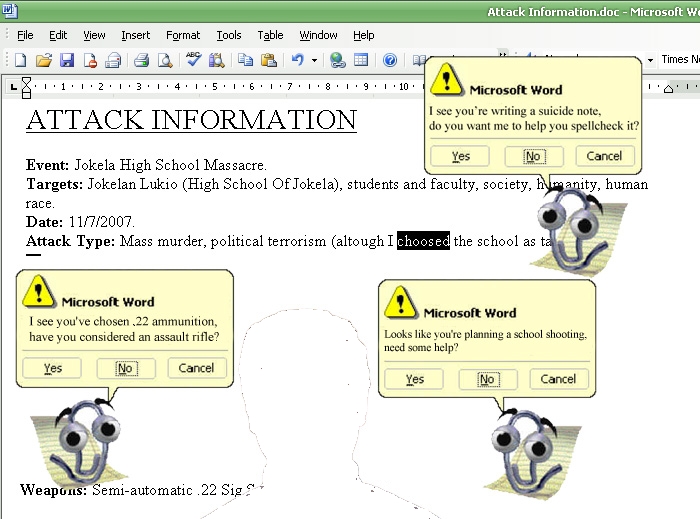Click the Insert Hyperlink icon
700x519 pixels.
tap(337, 60)
